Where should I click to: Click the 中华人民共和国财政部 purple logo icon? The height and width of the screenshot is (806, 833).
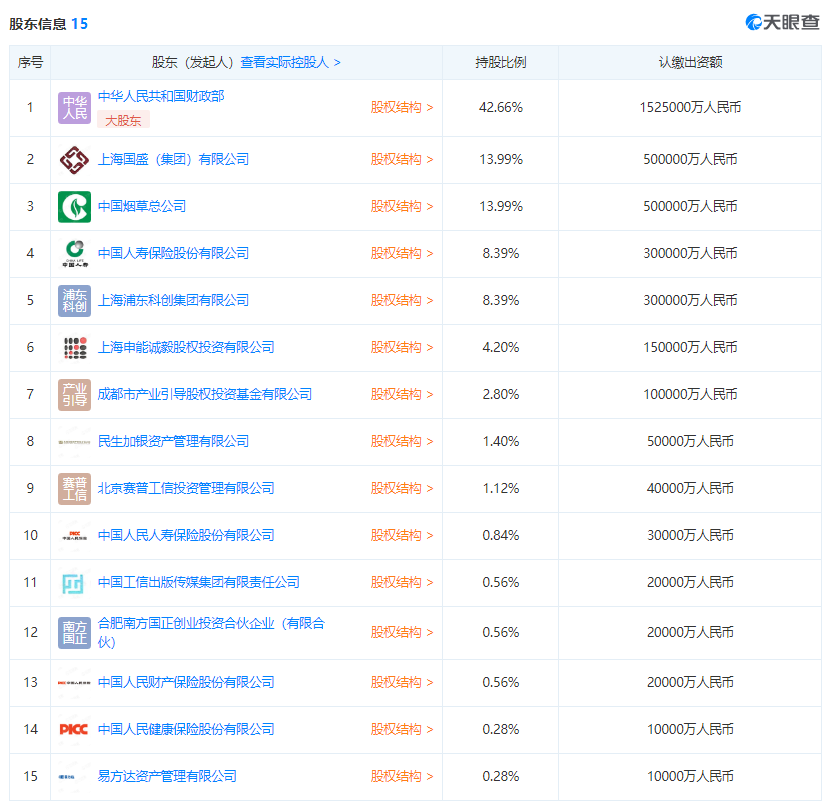[75, 107]
